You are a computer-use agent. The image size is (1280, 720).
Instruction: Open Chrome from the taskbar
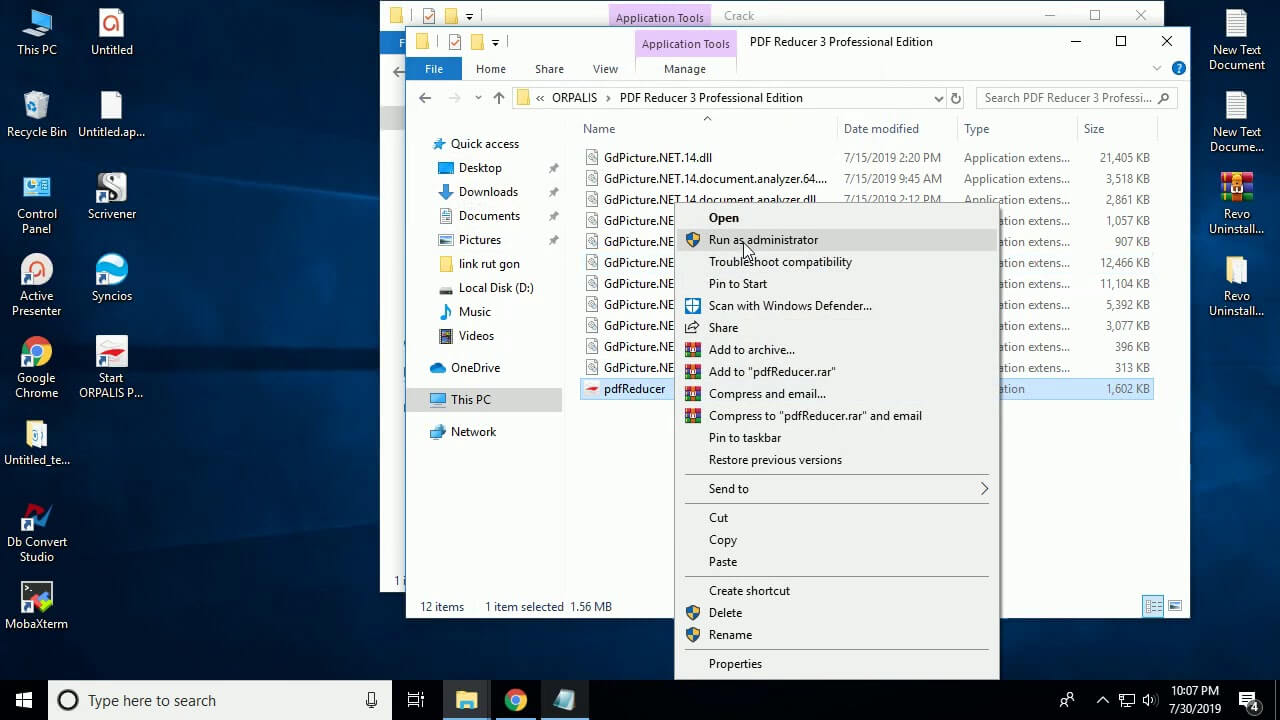515,700
